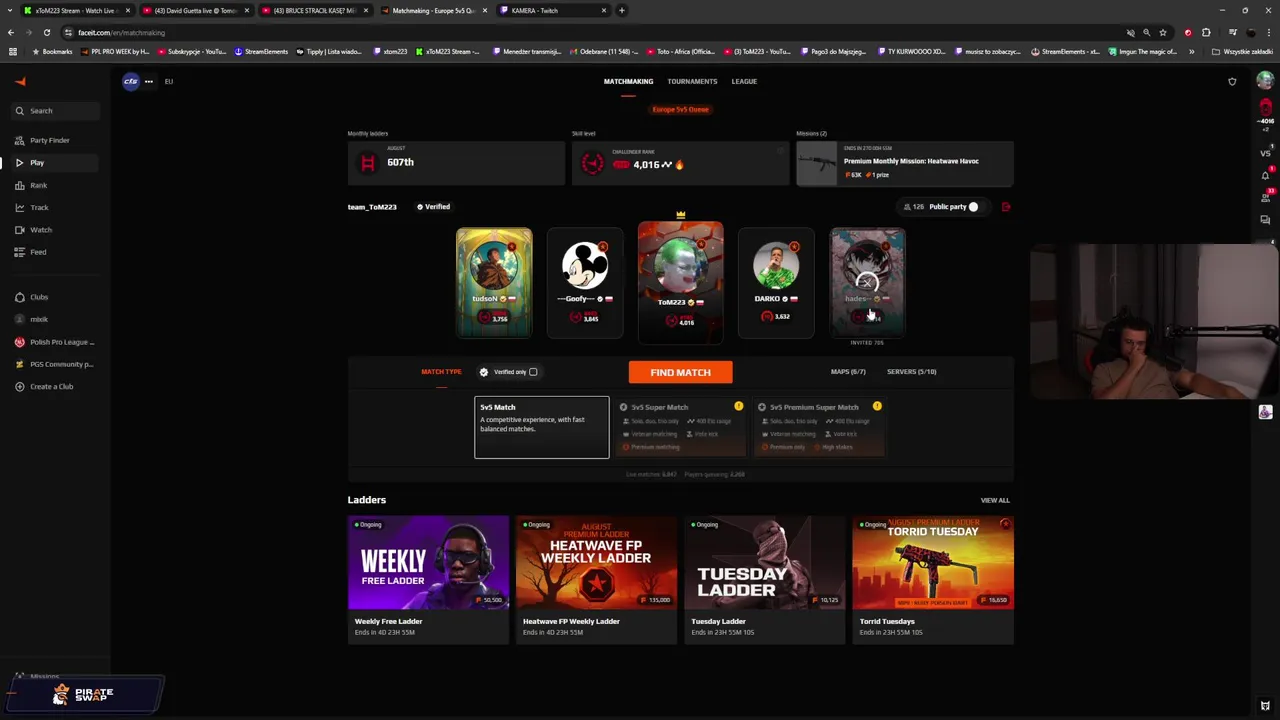This screenshot has height=720, width=1280.
Task: Open the Servers (5/10) selection
Action: (911, 372)
